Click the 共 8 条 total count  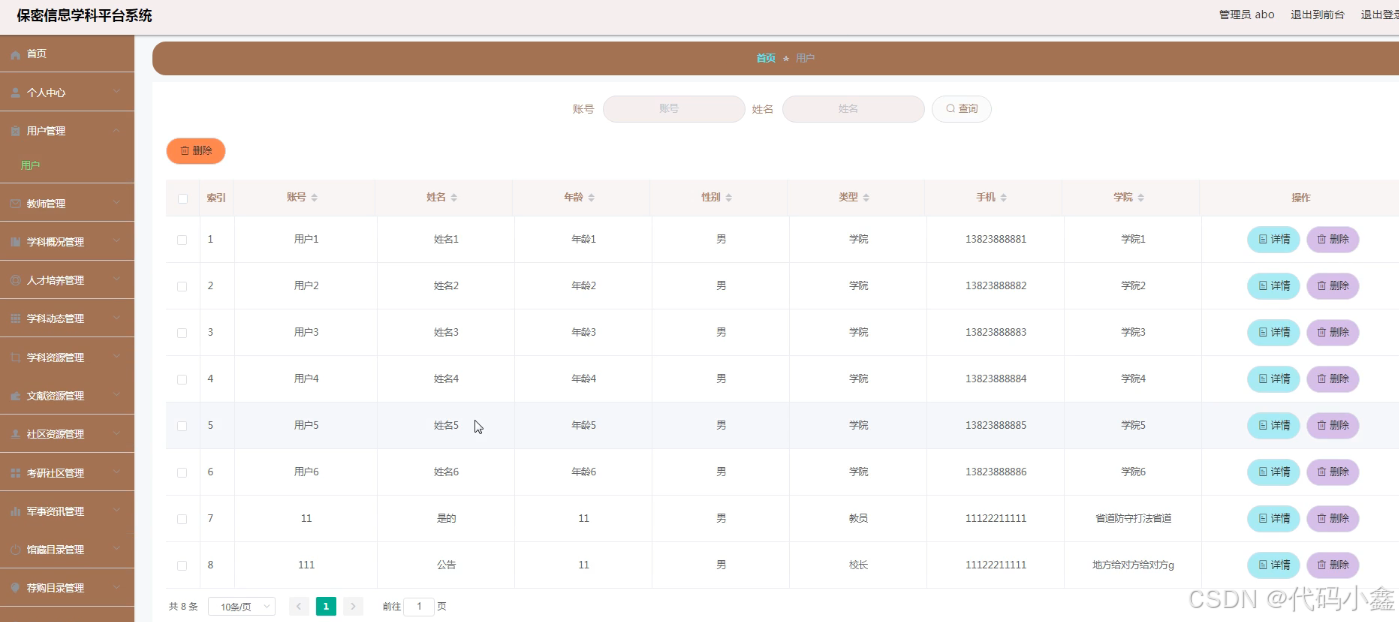pos(183,606)
